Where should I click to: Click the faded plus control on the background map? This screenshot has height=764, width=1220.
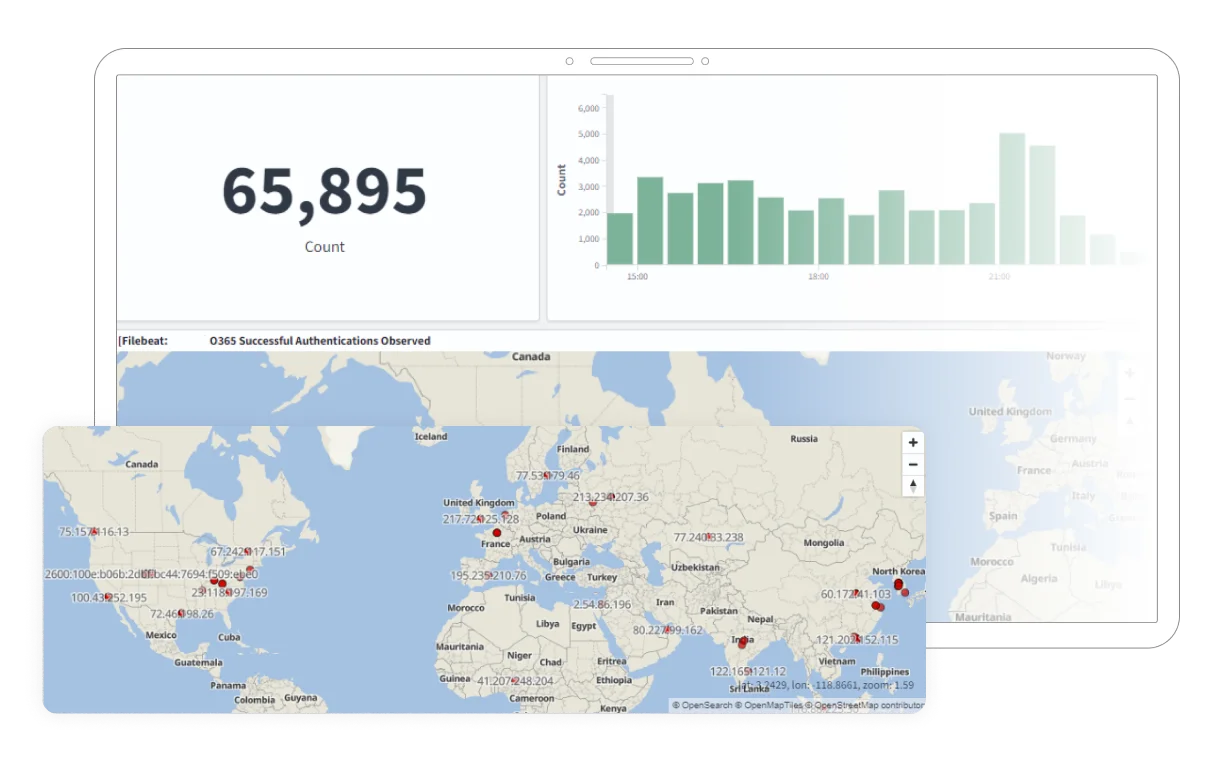pyautogui.click(x=1130, y=373)
